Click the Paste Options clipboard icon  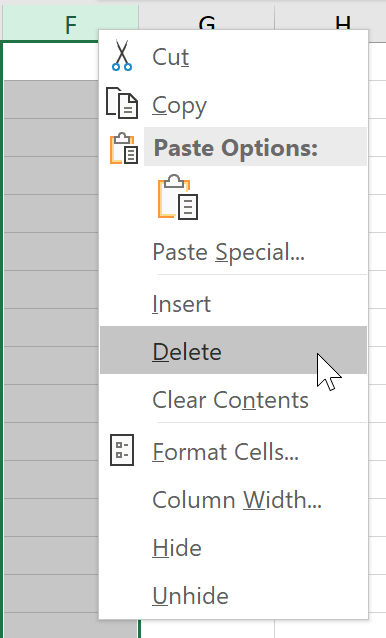124,148
